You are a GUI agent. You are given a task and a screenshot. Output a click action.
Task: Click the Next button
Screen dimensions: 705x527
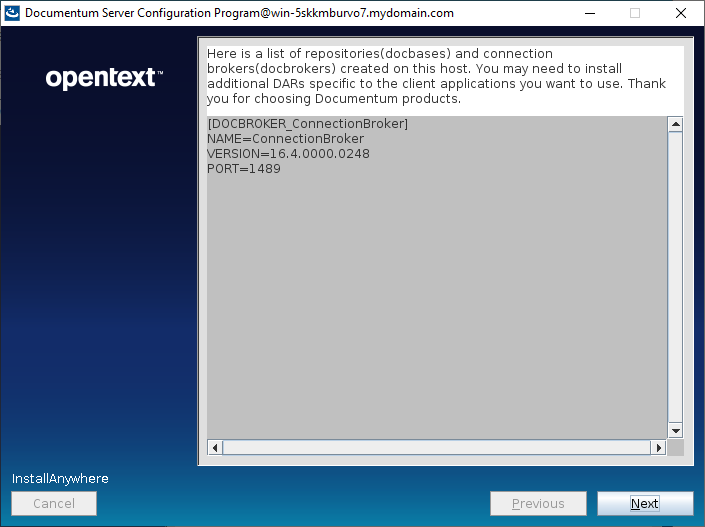tap(645, 503)
